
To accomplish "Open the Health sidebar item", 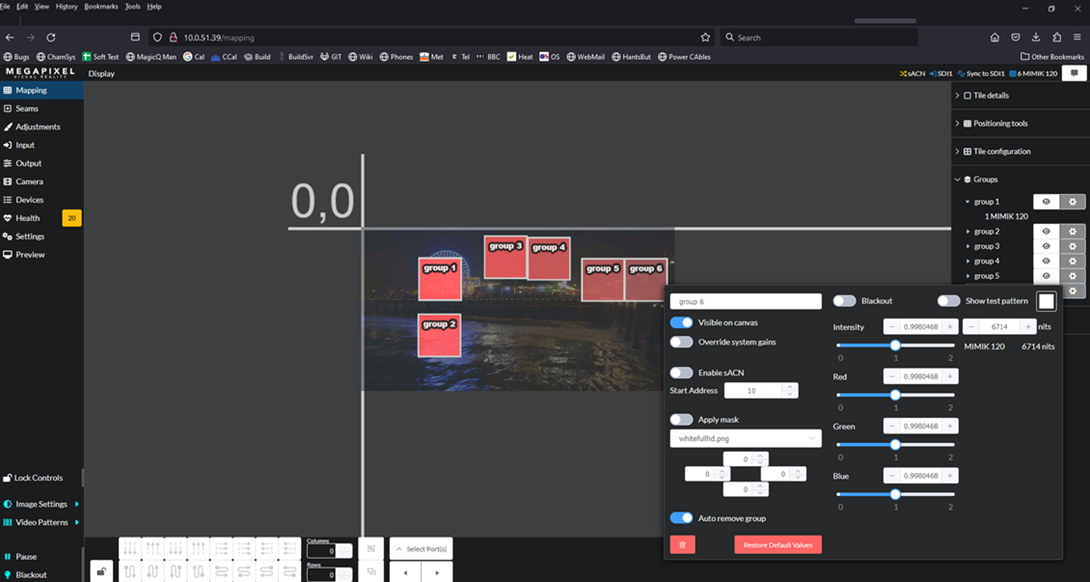I will (28, 218).
